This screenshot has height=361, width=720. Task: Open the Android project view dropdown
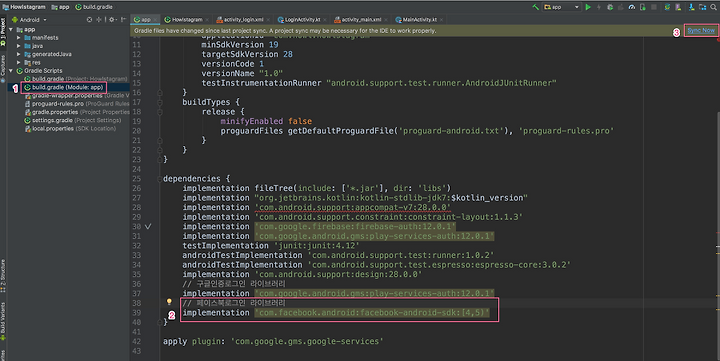[29, 20]
